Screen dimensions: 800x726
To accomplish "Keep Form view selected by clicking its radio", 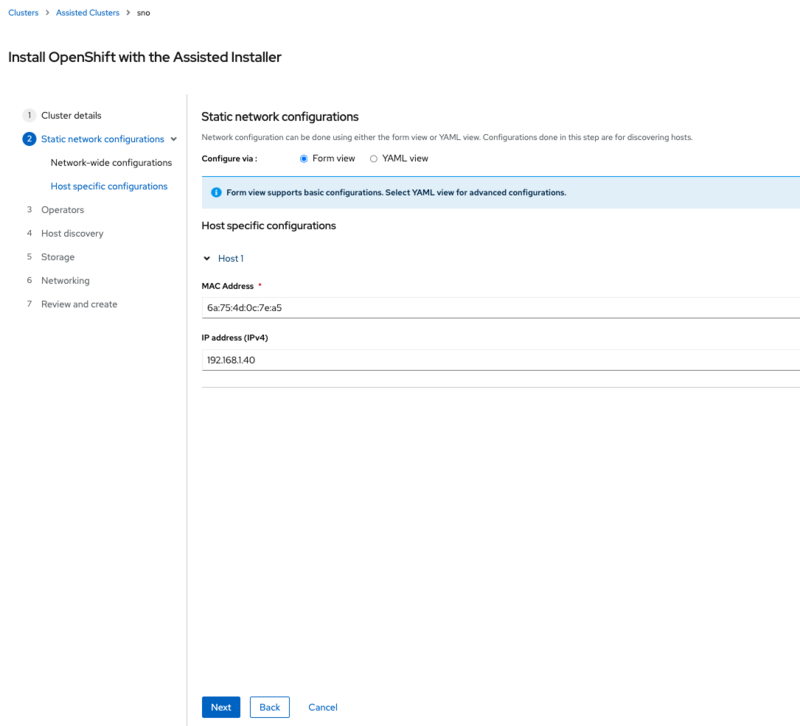I will 304,157.
